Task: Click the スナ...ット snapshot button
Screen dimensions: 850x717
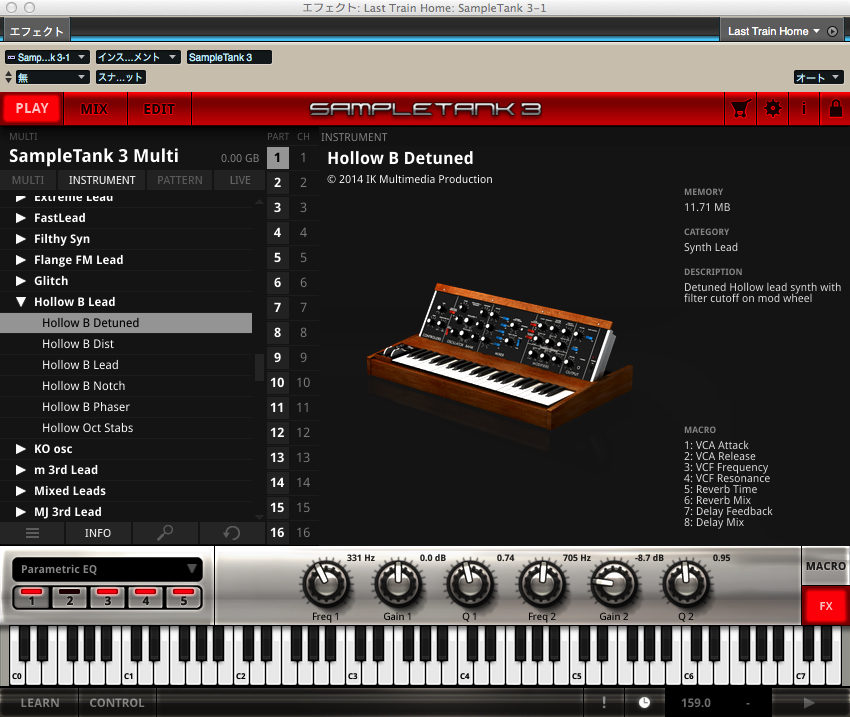Action: point(121,77)
